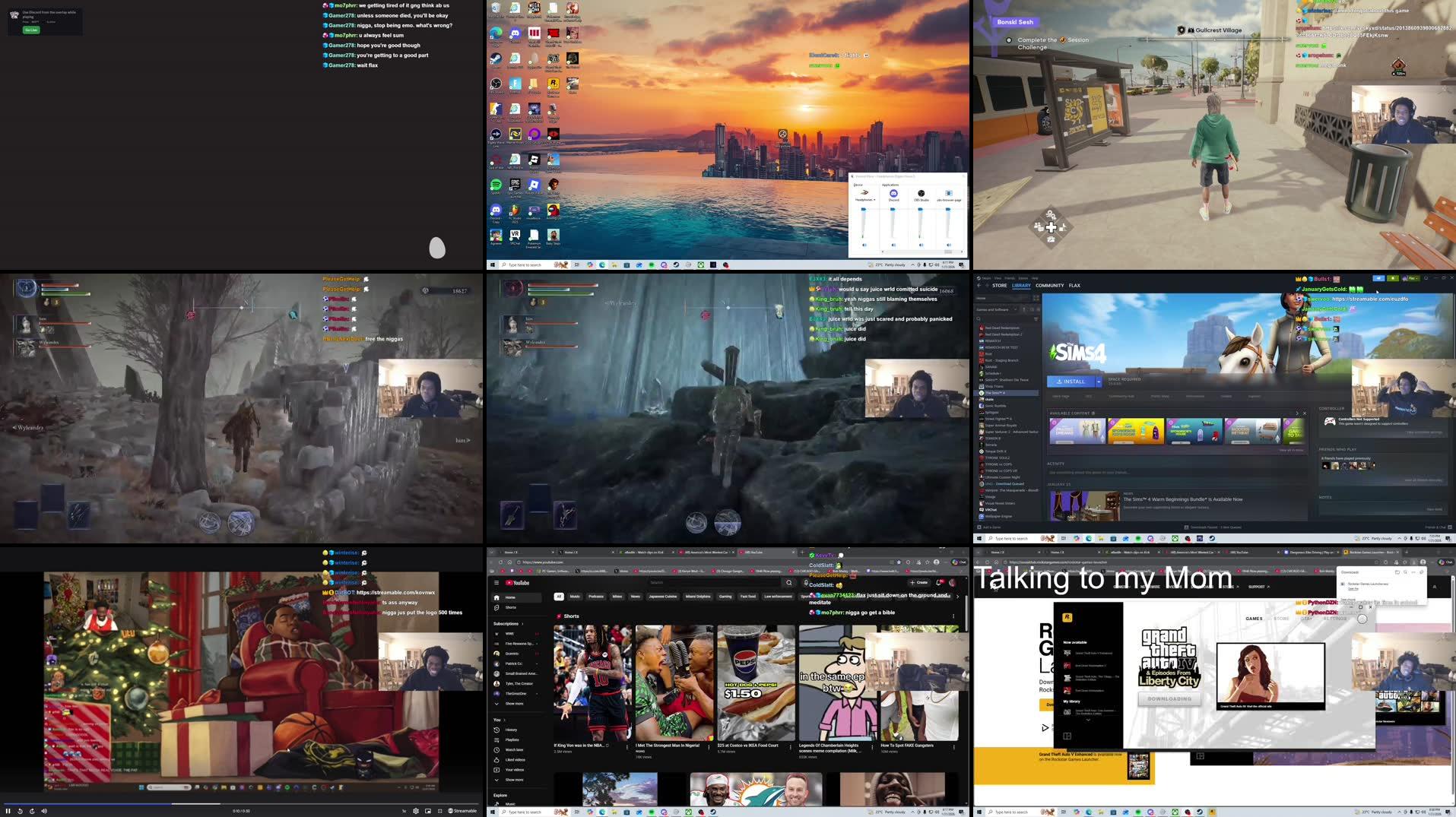Switch to the COMMUNITY tab in Steam
Image resolution: width=1456 pixels, height=817 pixels.
tap(1049, 285)
